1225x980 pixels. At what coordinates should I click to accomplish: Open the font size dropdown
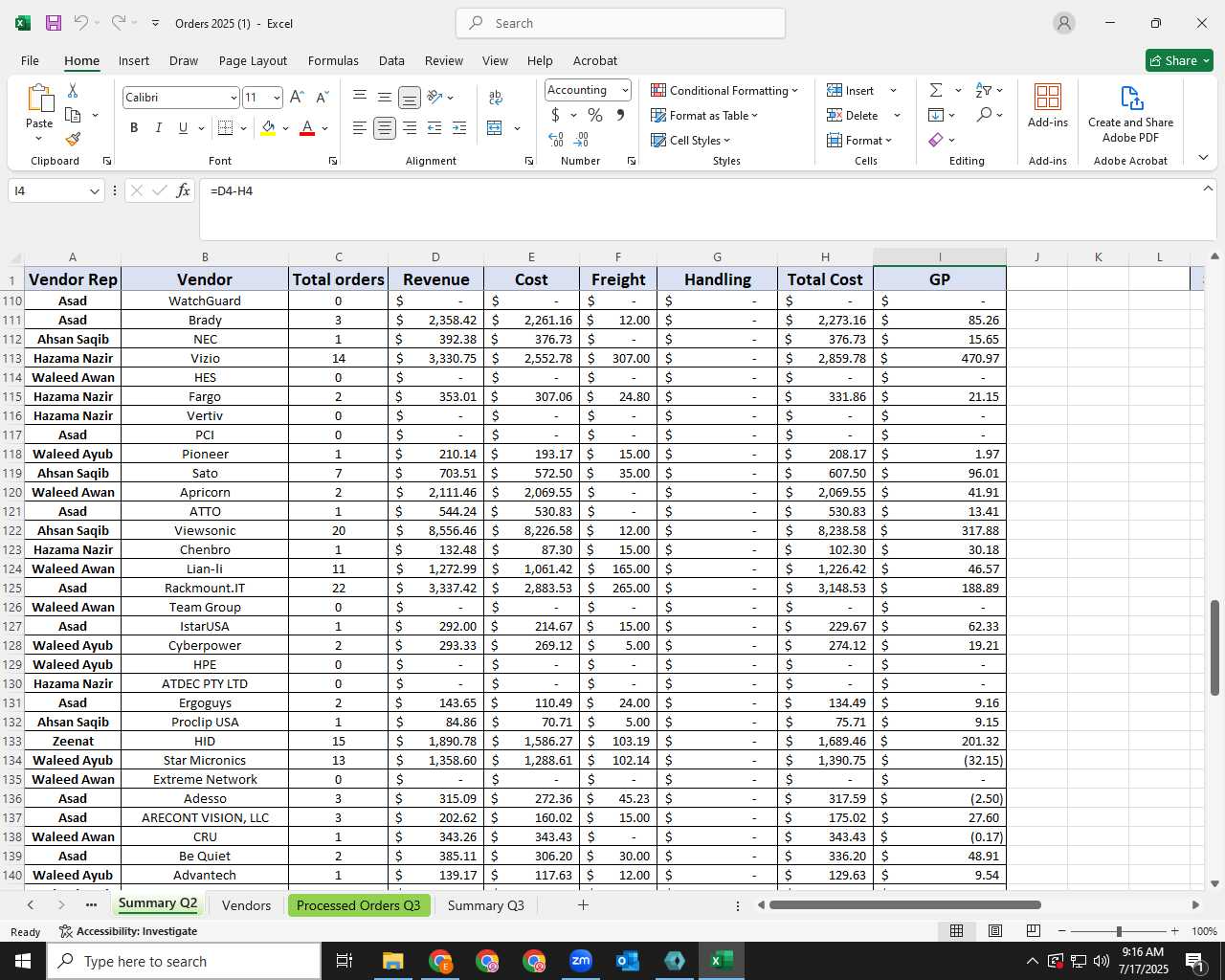[277, 98]
